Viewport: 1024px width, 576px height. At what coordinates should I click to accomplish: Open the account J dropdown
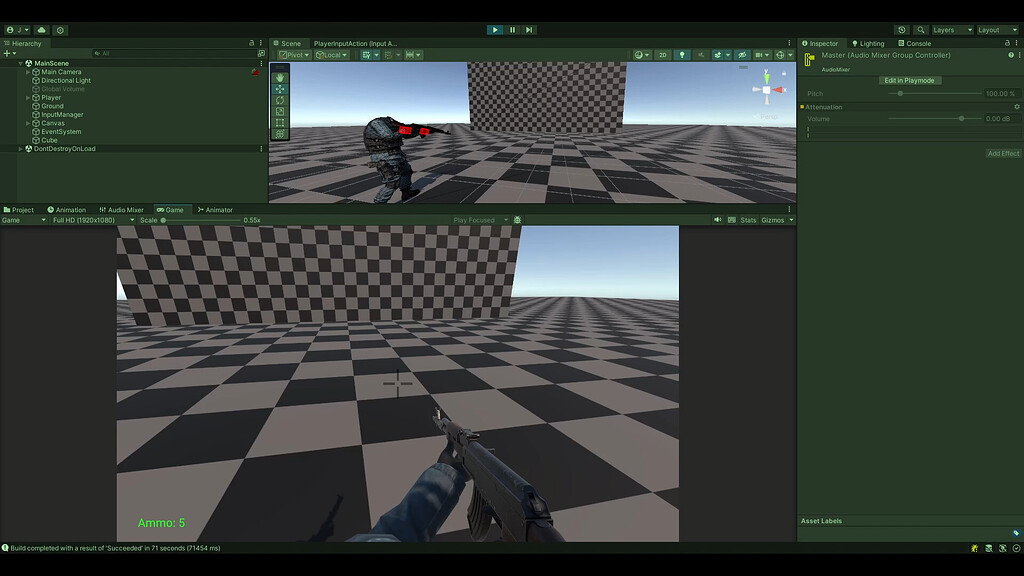18,30
